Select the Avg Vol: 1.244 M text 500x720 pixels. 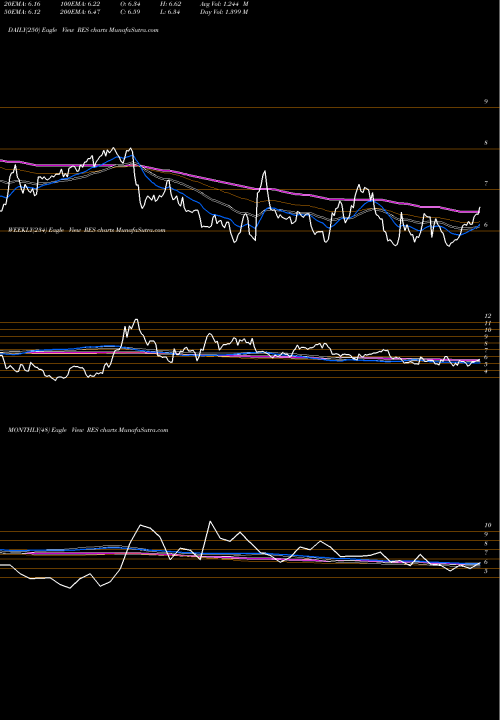coord(224,4)
